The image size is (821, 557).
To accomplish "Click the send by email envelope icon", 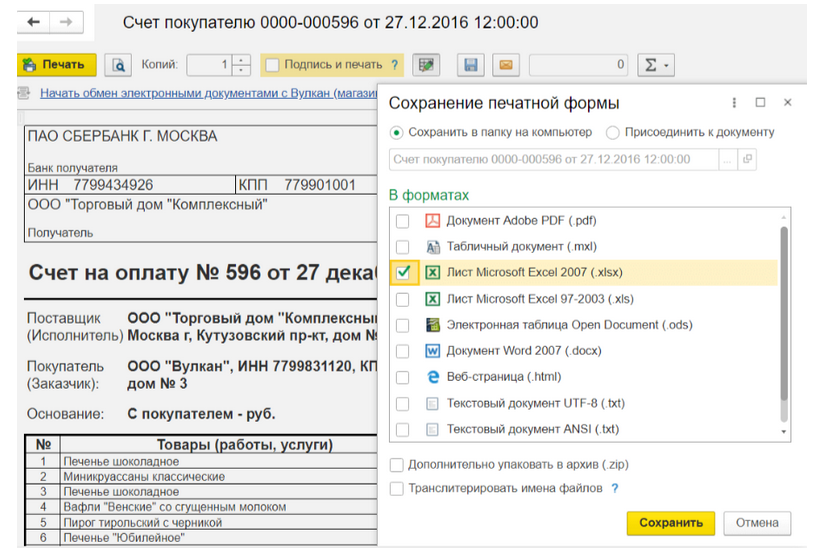I will click(506, 65).
